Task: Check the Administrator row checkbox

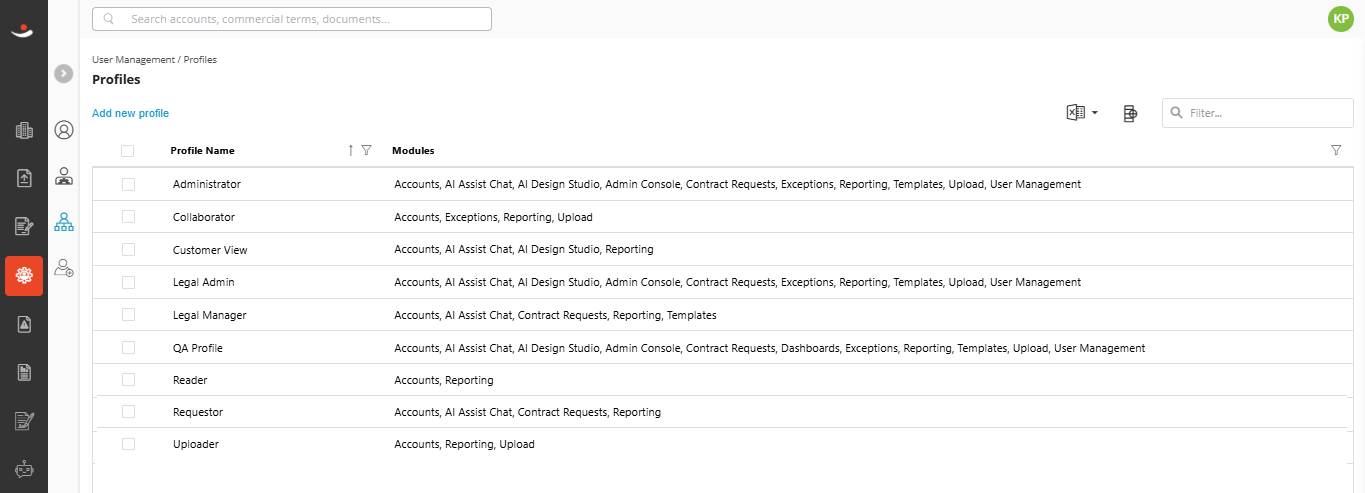Action: click(128, 184)
